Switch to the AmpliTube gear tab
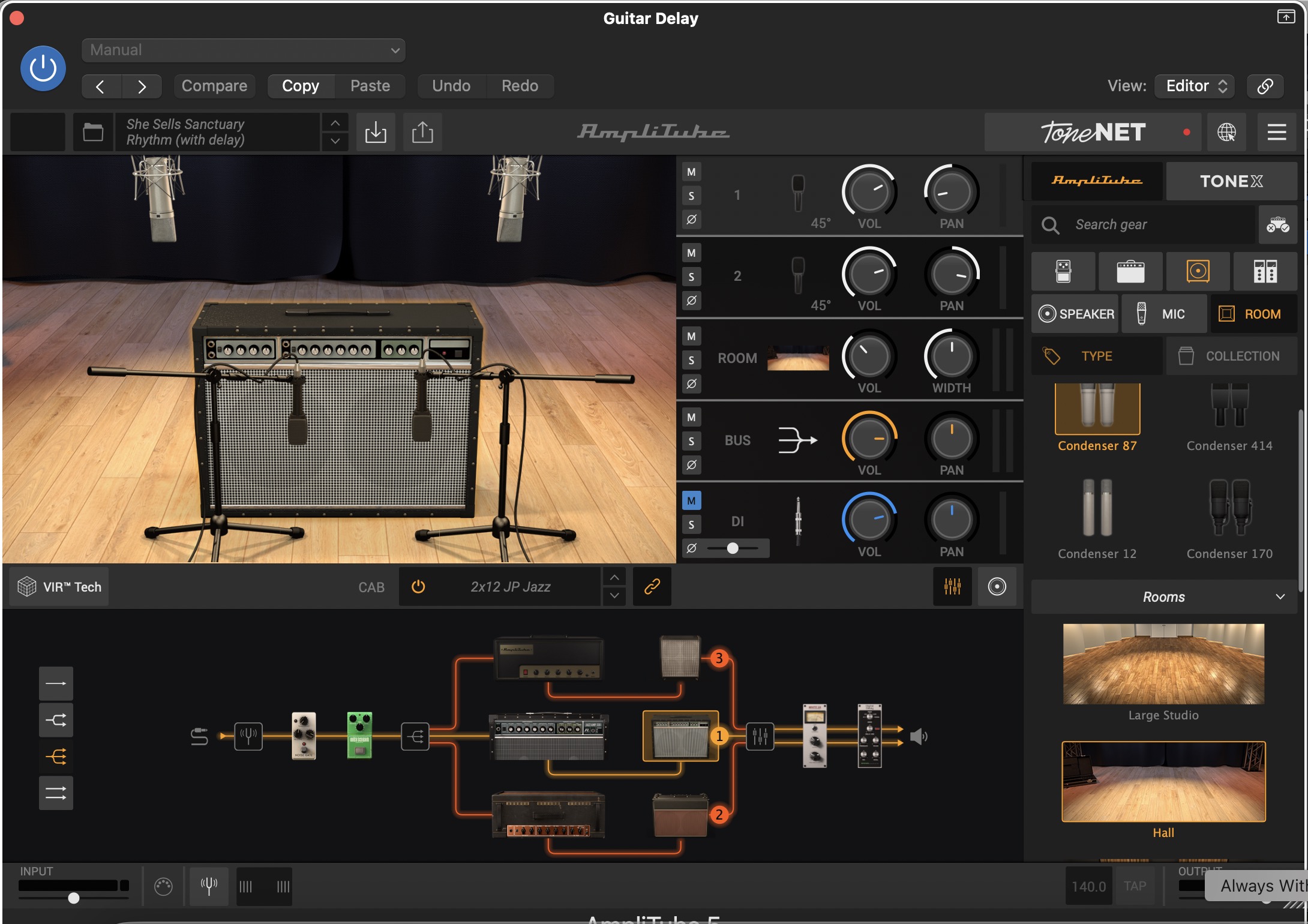The width and height of the screenshot is (1308, 924). pyautogui.click(x=1097, y=181)
